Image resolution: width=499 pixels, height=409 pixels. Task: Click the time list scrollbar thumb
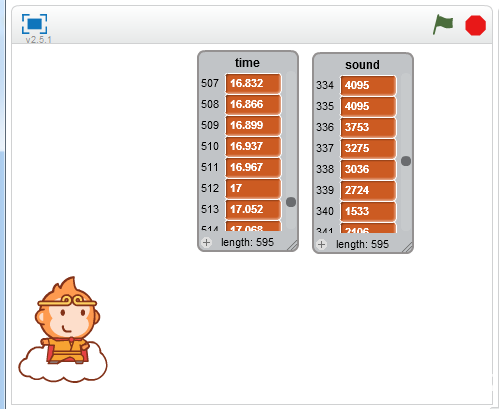291,202
